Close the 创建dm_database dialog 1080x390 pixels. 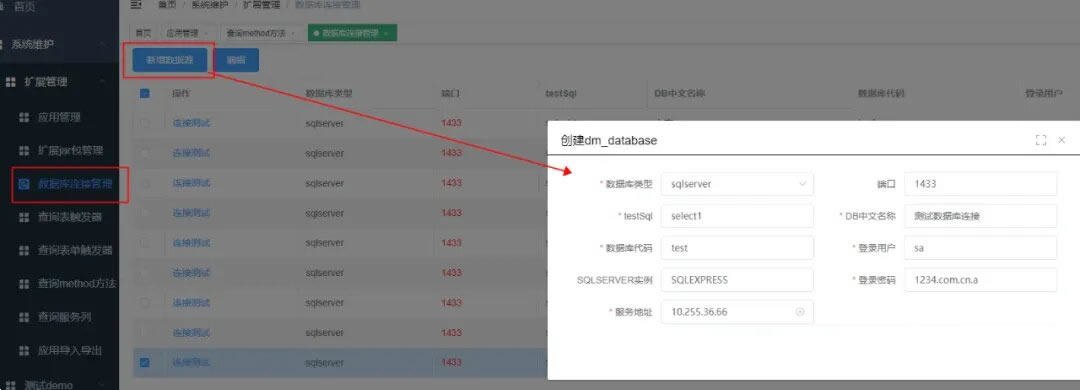click(x=1061, y=140)
